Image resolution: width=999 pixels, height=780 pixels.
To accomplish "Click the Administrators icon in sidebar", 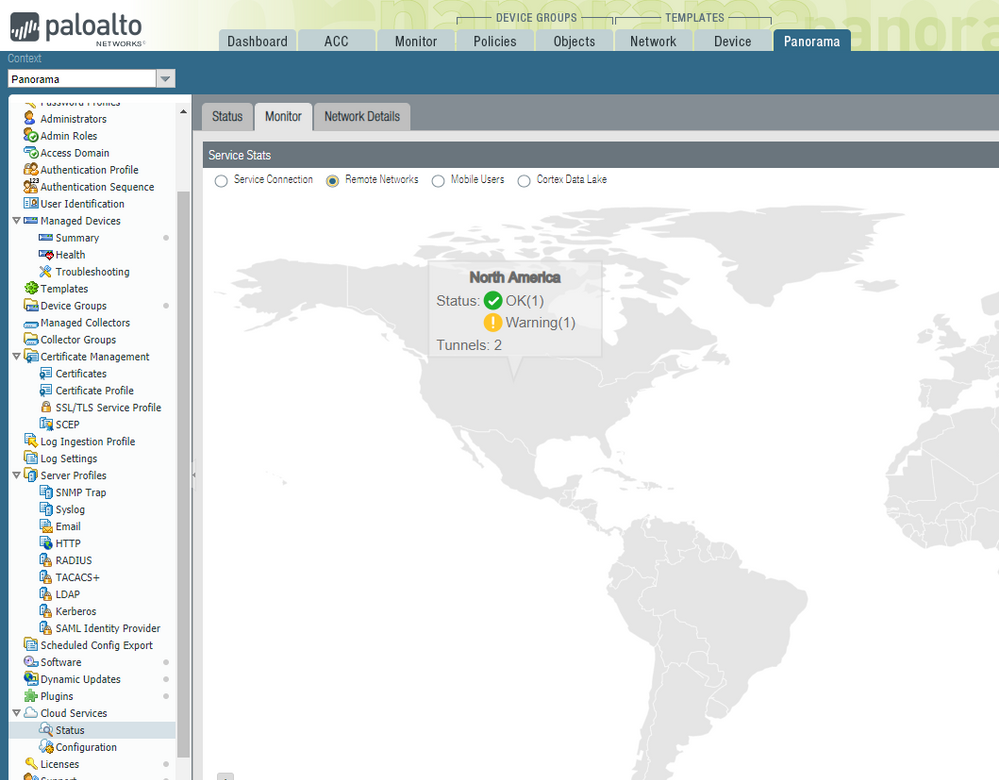I will click(30, 119).
